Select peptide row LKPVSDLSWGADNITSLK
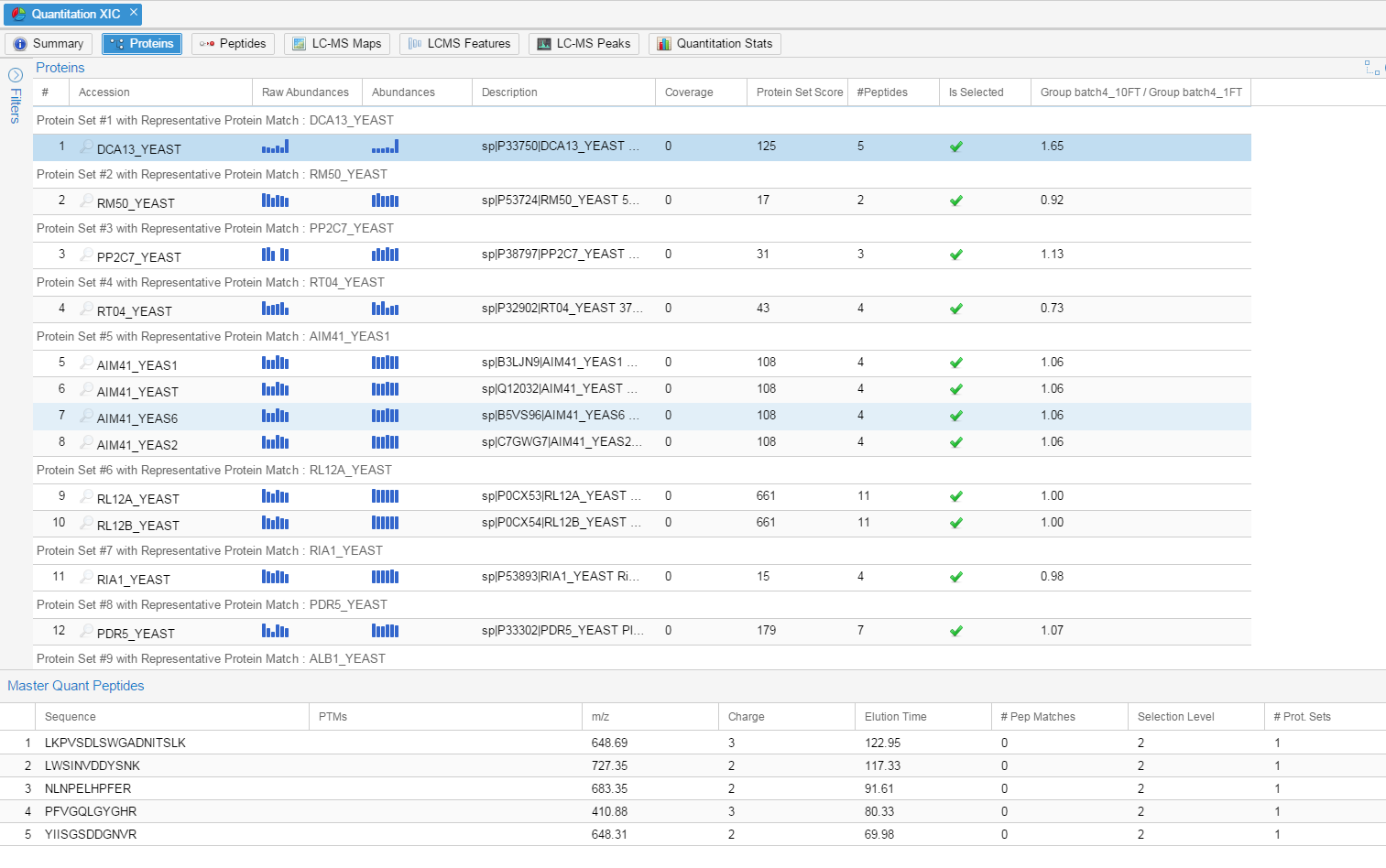This screenshot has height=868, width=1386. click(115, 743)
